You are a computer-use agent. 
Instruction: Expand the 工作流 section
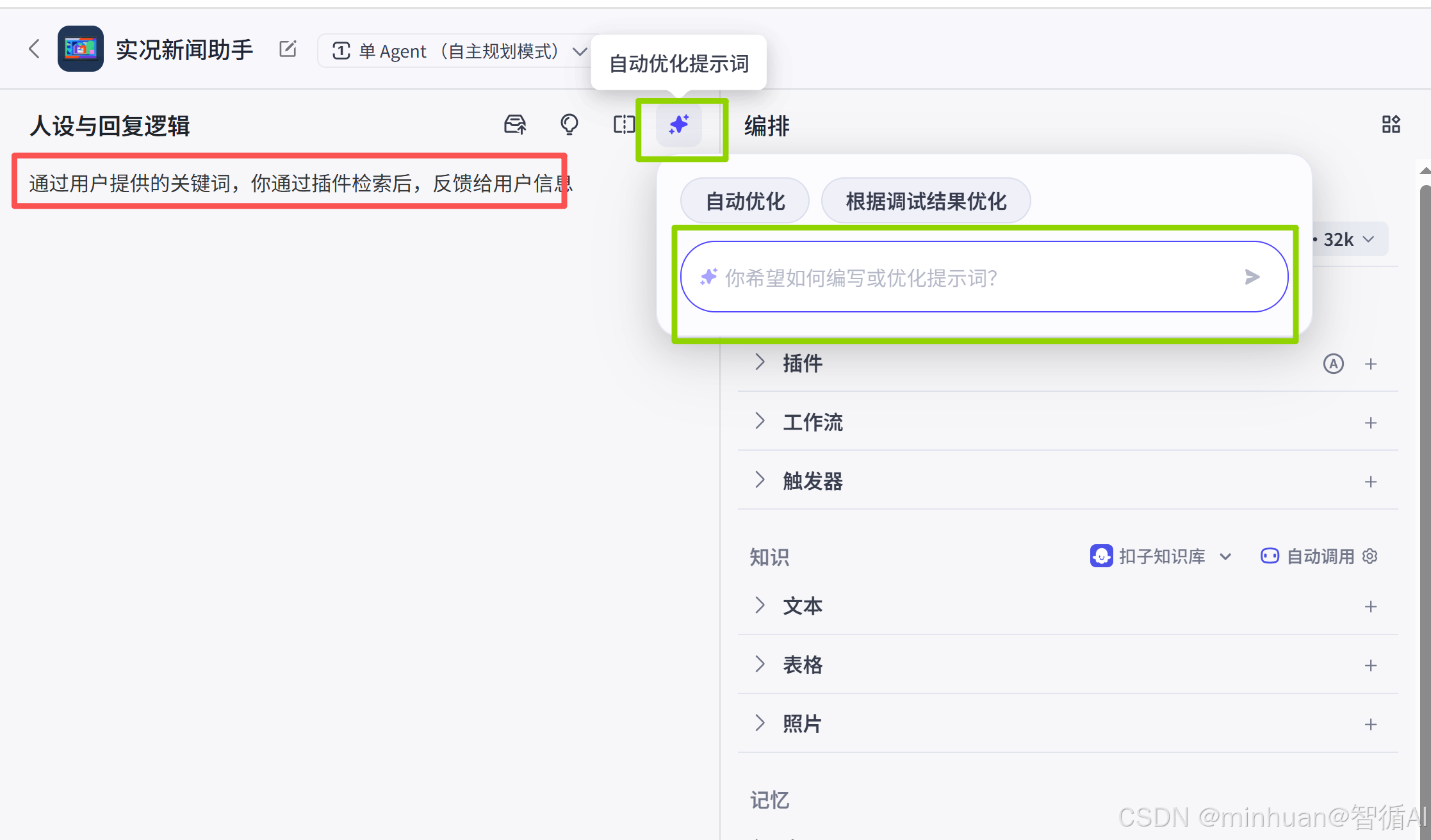click(760, 421)
